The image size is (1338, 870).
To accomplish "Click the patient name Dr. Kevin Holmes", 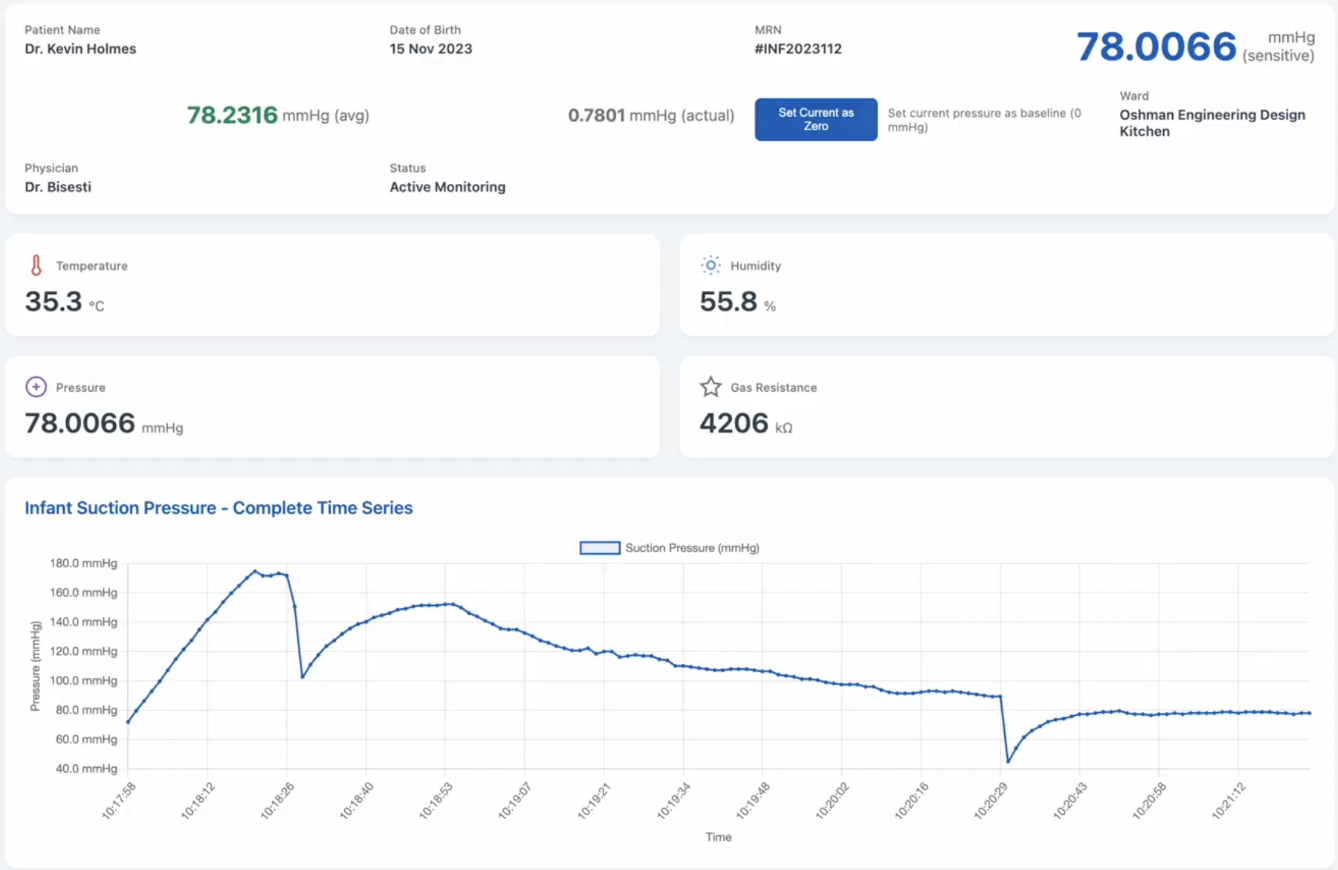I will pyautogui.click(x=79, y=47).
